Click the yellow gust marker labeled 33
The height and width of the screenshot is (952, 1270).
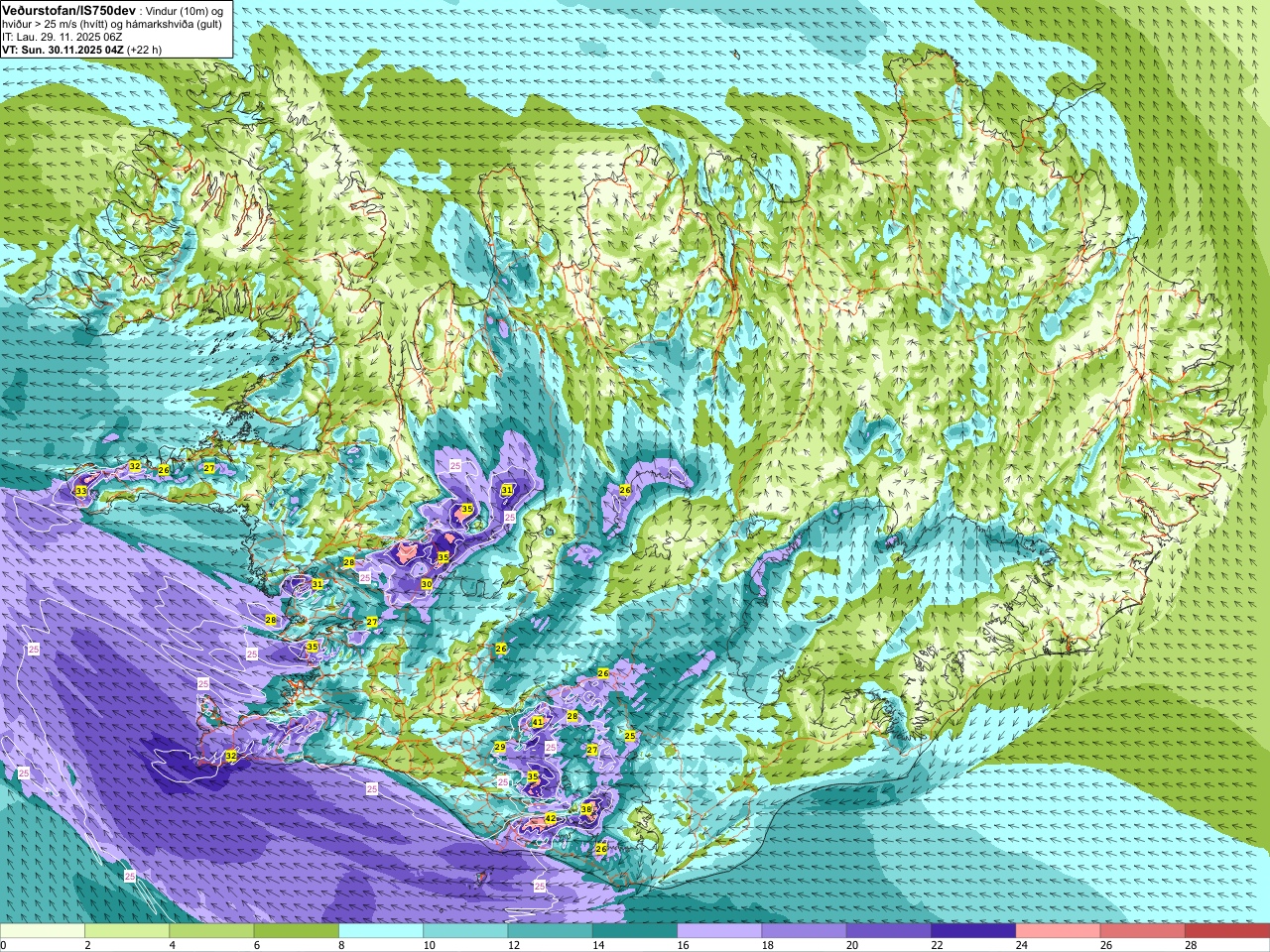coord(80,491)
